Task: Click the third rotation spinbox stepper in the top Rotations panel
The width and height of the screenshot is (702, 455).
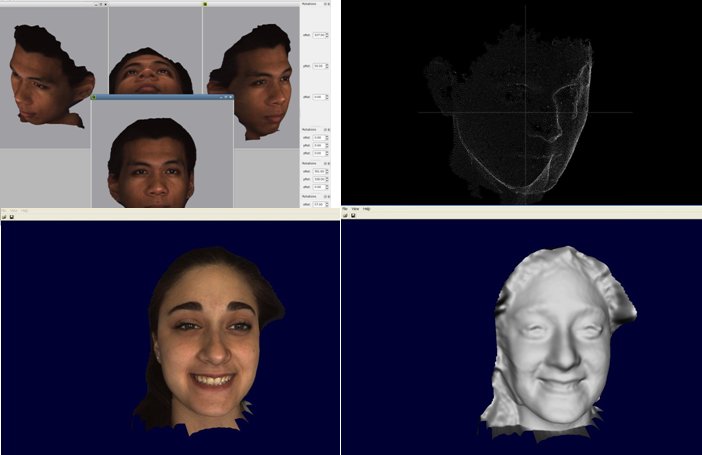Action: [x=327, y=96]
